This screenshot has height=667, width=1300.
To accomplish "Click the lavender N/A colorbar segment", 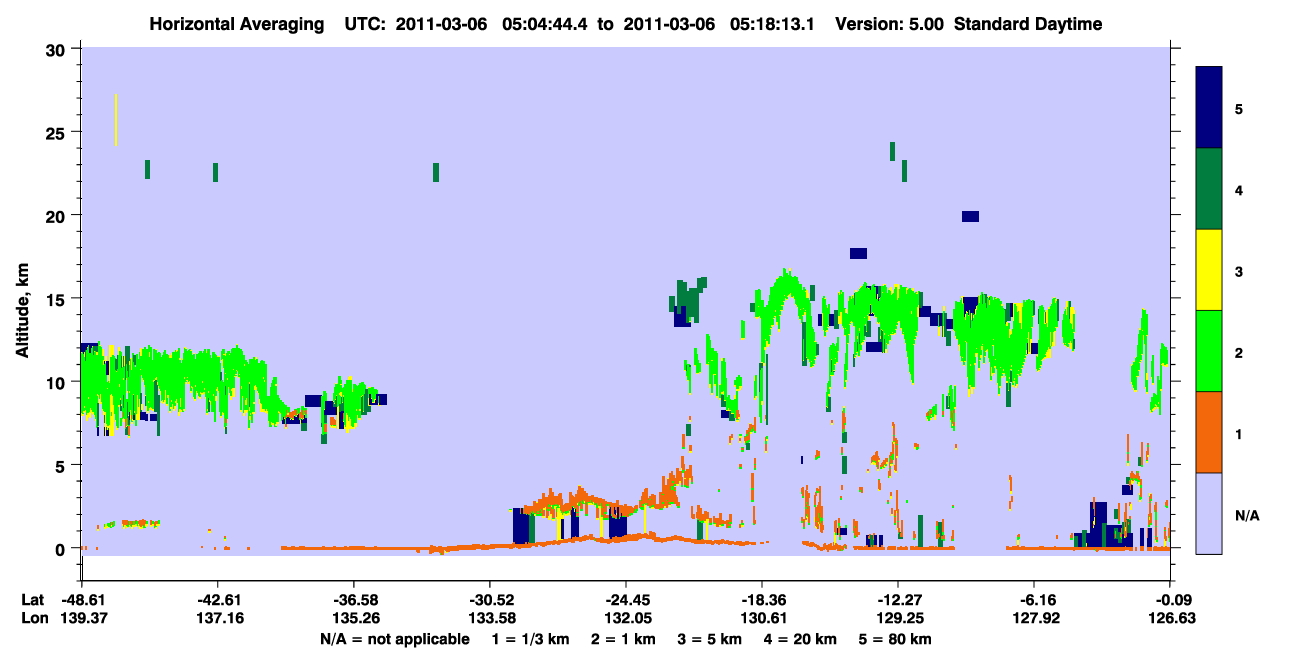I will 1209,513.
